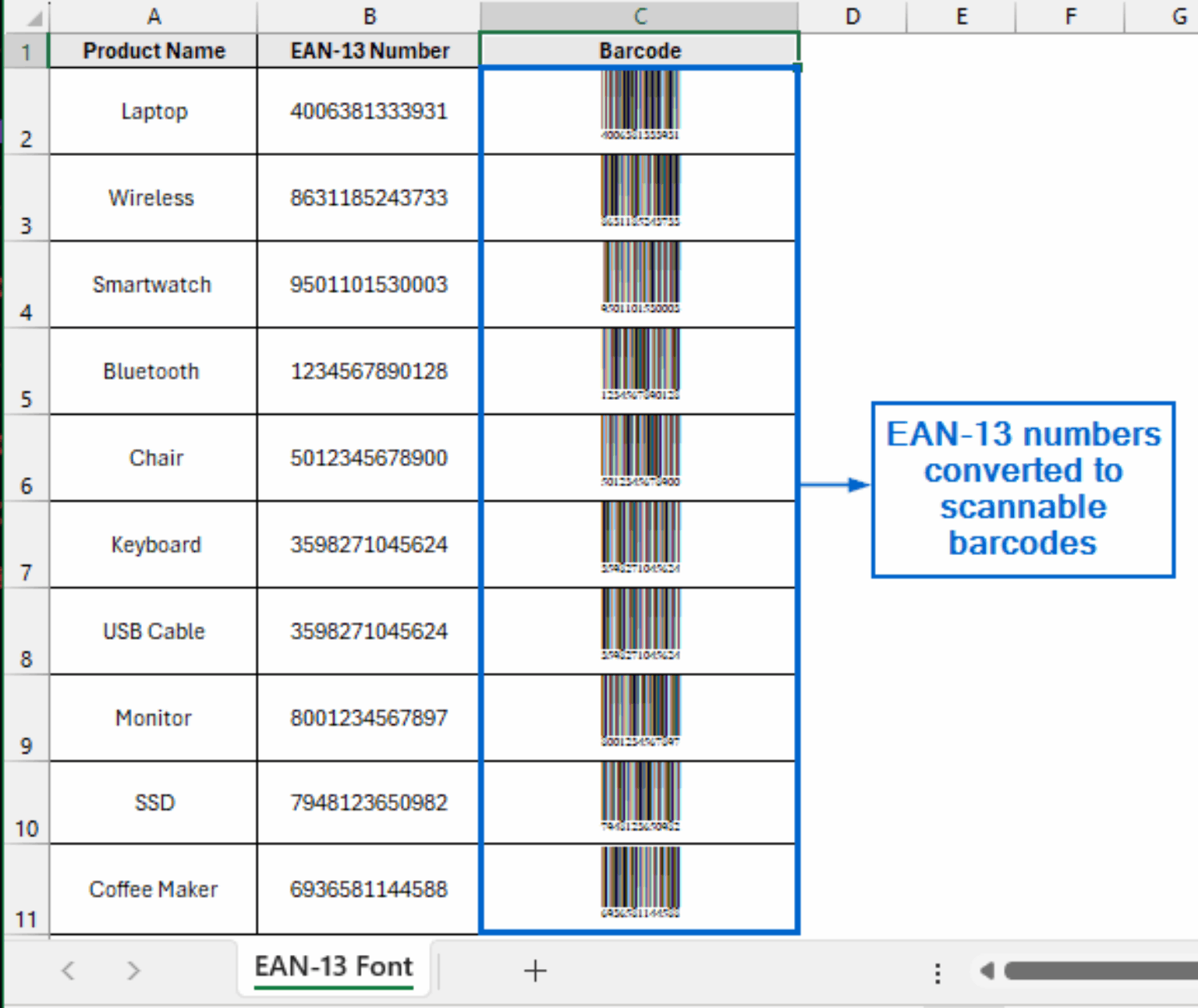Image resolution: width=1198 pixels, height=1008 pixels.
Task: Click the previous sheet navigation arrow
Action: click(68, 971)
